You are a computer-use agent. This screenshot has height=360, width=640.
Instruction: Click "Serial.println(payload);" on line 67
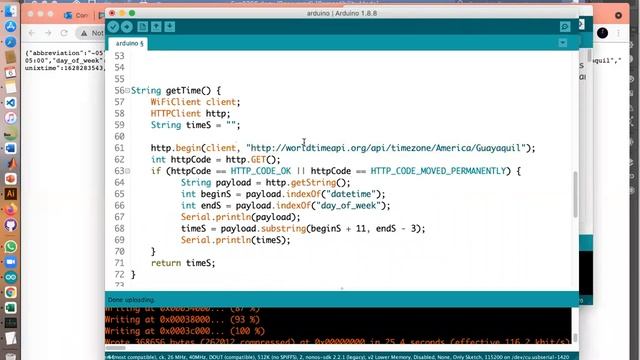click(x=240, y=217)
